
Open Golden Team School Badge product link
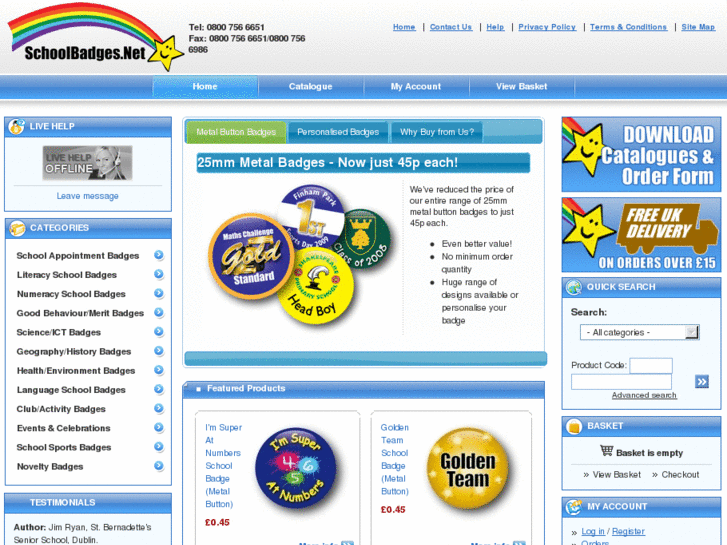(395, 459)
